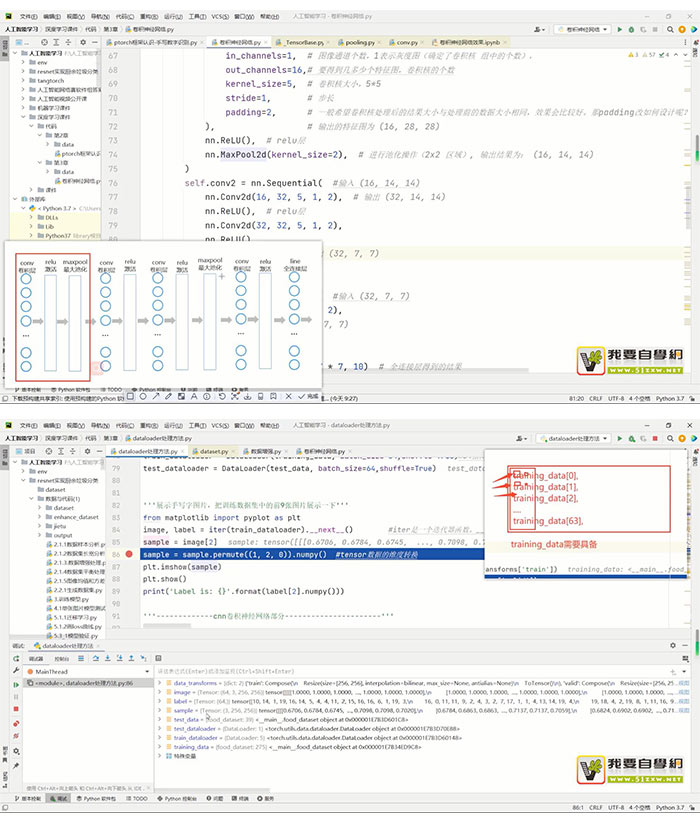Image resolution: width=700 pixels, height=822 pixels.
Task: Click Resume Program icon in debug panel
Action: pyautogui.click(x=16, y=685)
